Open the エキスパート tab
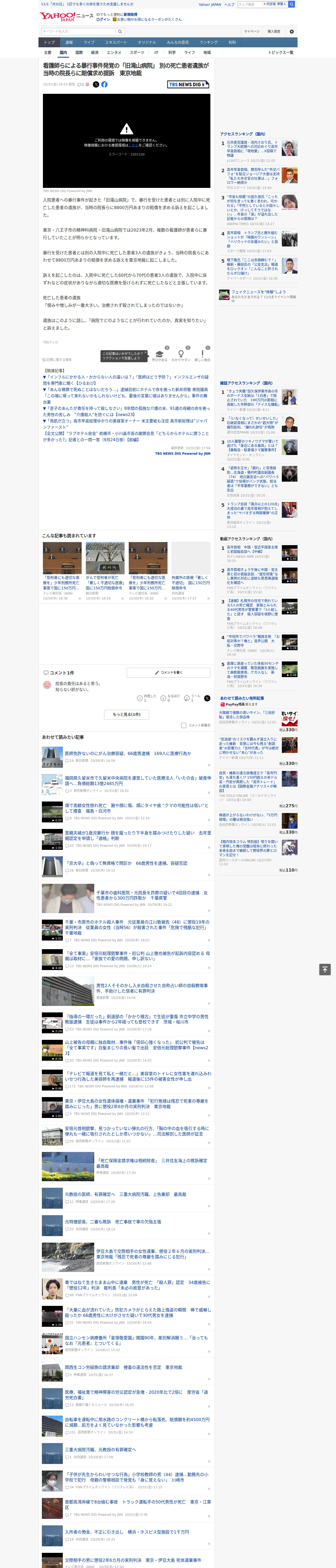This screenshot has width=336, height=1568. pyautogui.click(x=116, y=43)
